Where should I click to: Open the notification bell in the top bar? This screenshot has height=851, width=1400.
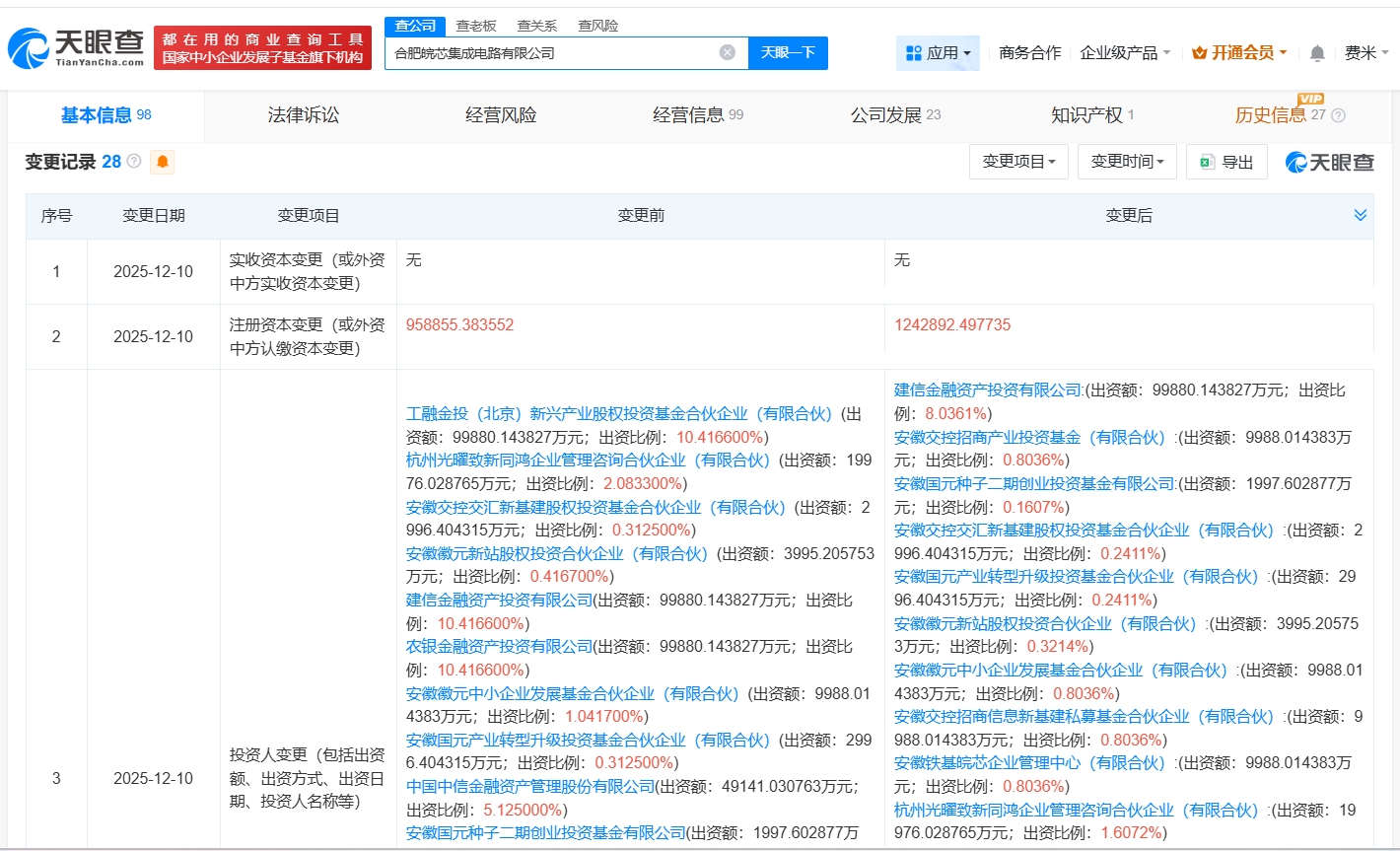[1316, 52]
